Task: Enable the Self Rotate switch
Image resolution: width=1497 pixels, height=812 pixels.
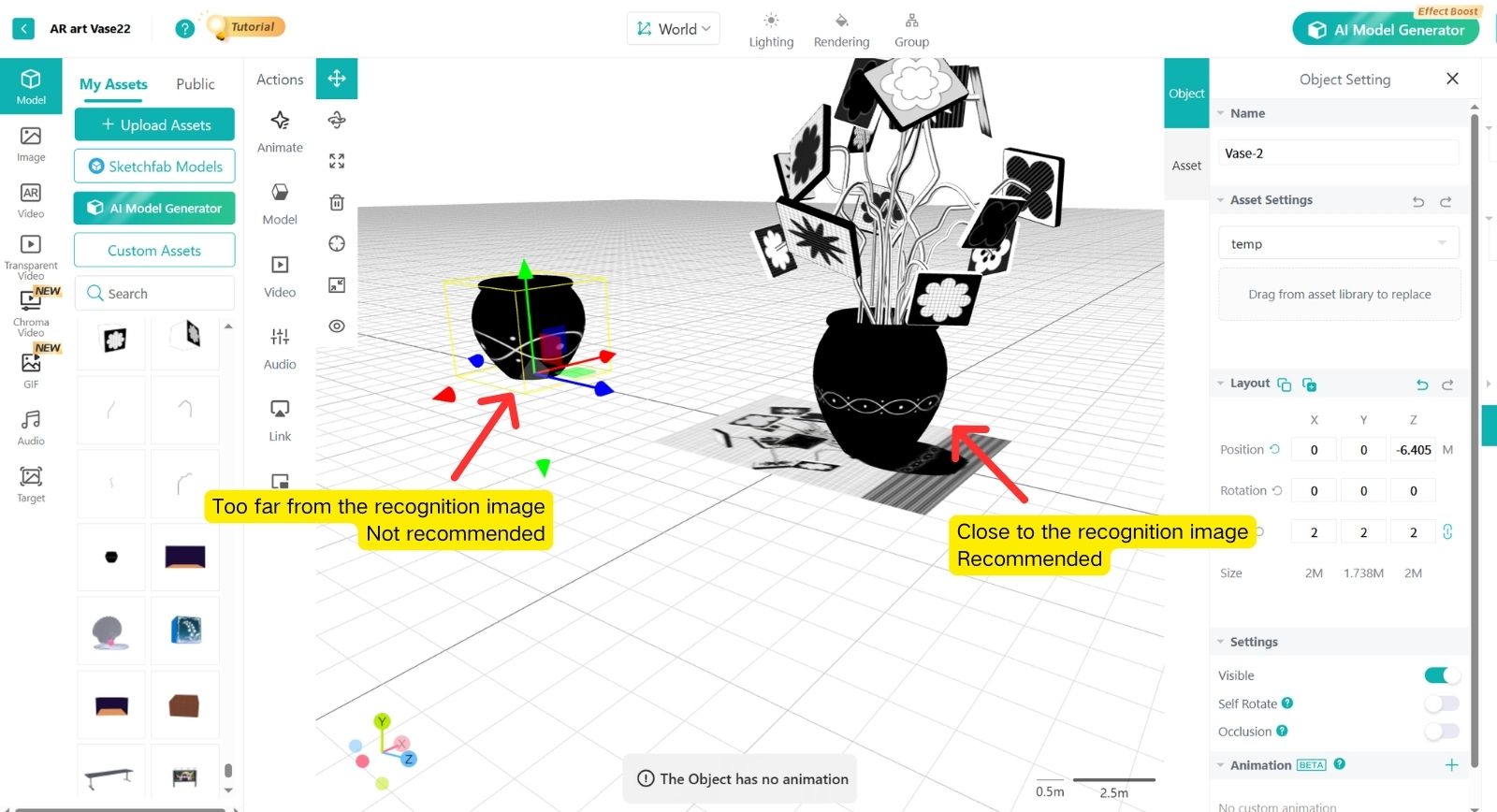Action: click(x=1441, y=703)
